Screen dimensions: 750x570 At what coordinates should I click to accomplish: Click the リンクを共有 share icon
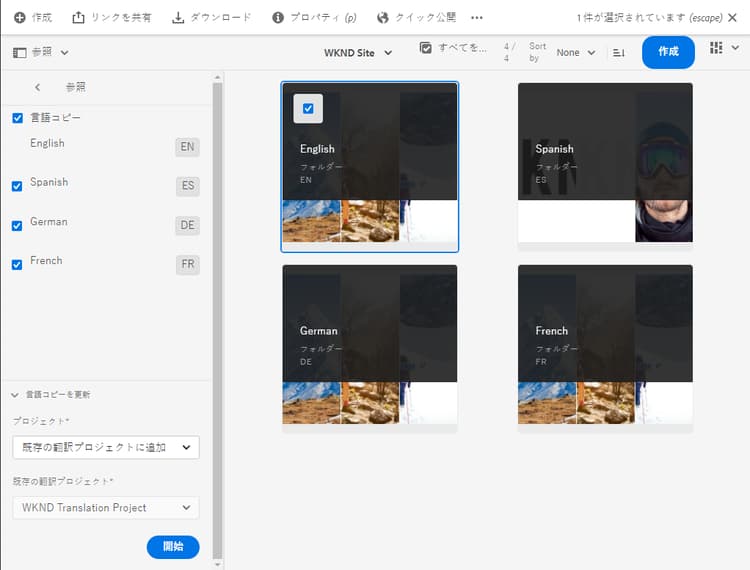pos(79,18)
